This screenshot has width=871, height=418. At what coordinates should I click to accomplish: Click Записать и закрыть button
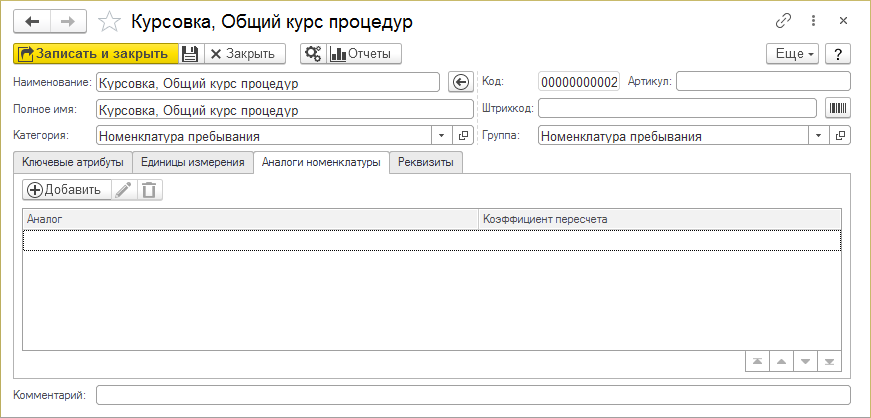pos(96,53)
